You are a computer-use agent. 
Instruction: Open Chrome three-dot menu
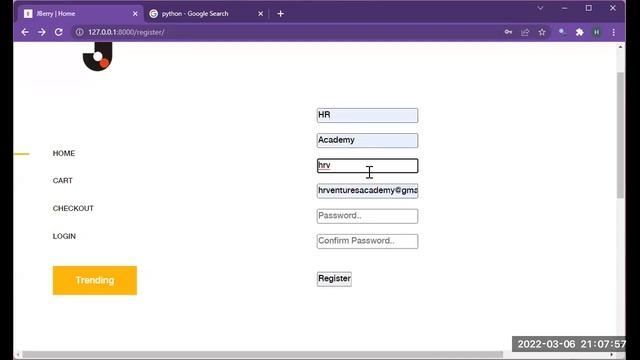click(613, 32)
